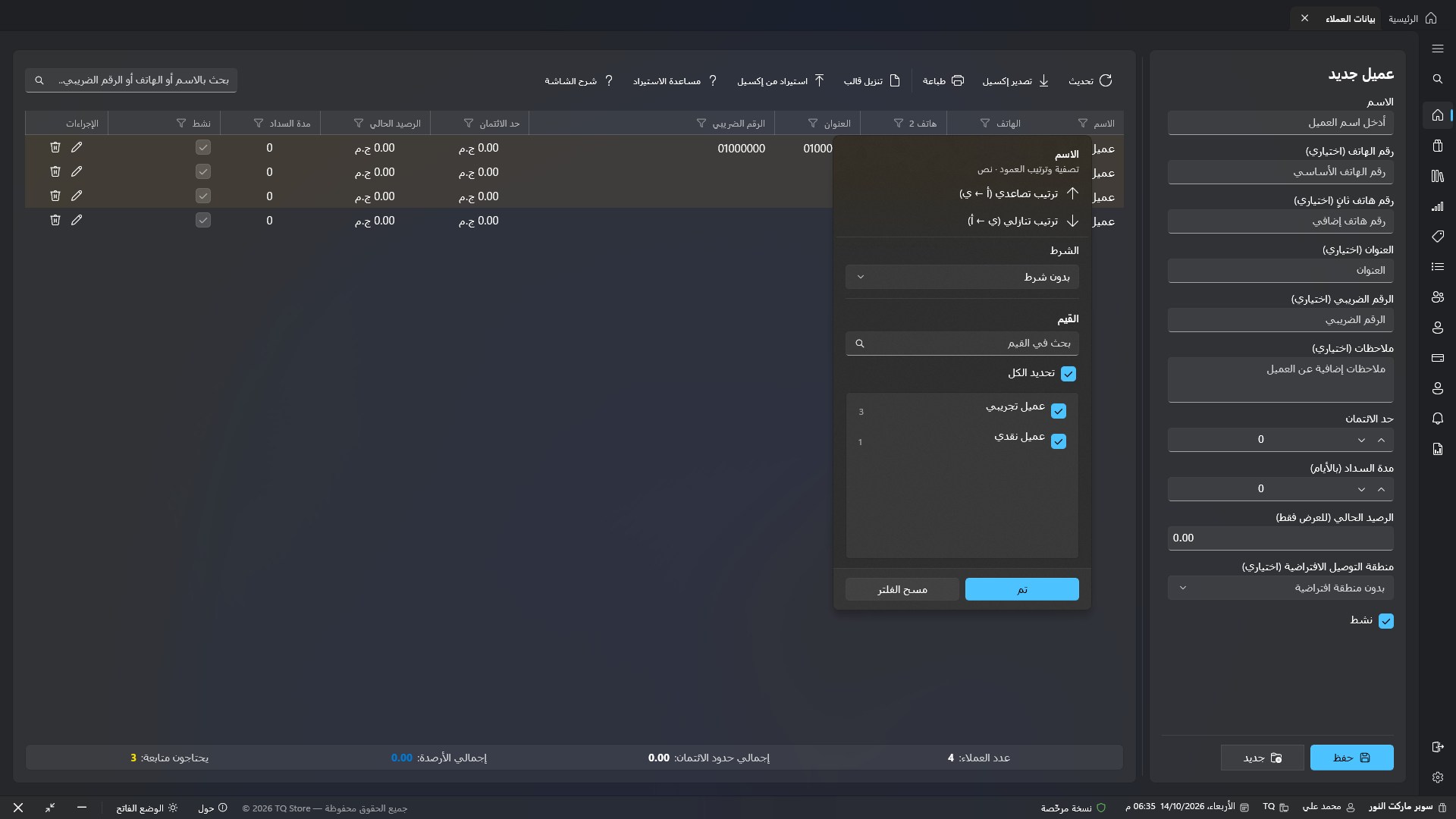Screen dimensions: 1456x819
Task: Import from Excel via استيراد من إكسيل
Action: pyautogui.click(x=781, y=80)
